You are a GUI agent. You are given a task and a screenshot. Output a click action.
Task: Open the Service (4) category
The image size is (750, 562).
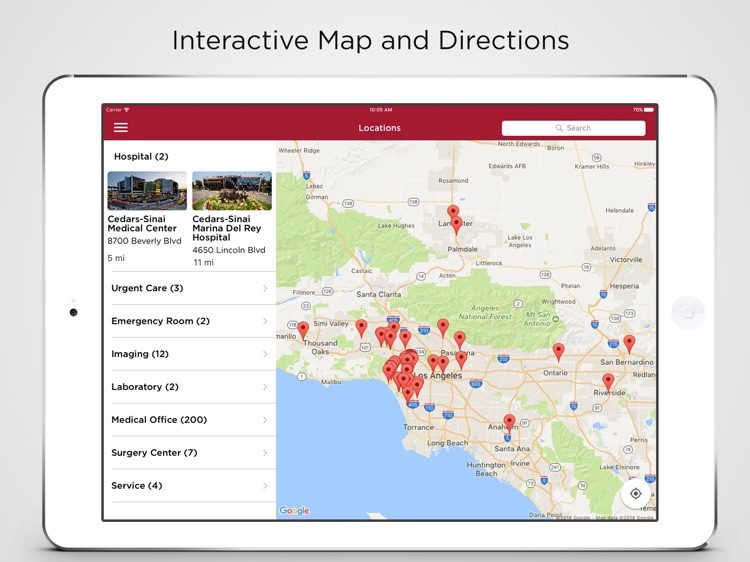[x=193, y=485]
